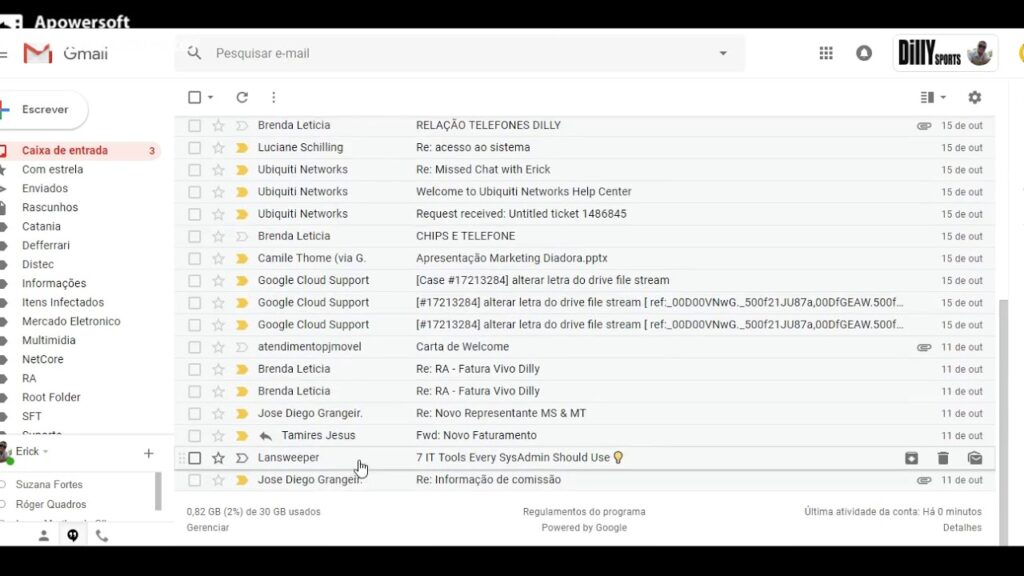
Task: Expand the Erick chat status dropdown
Action: pos(46,452)
